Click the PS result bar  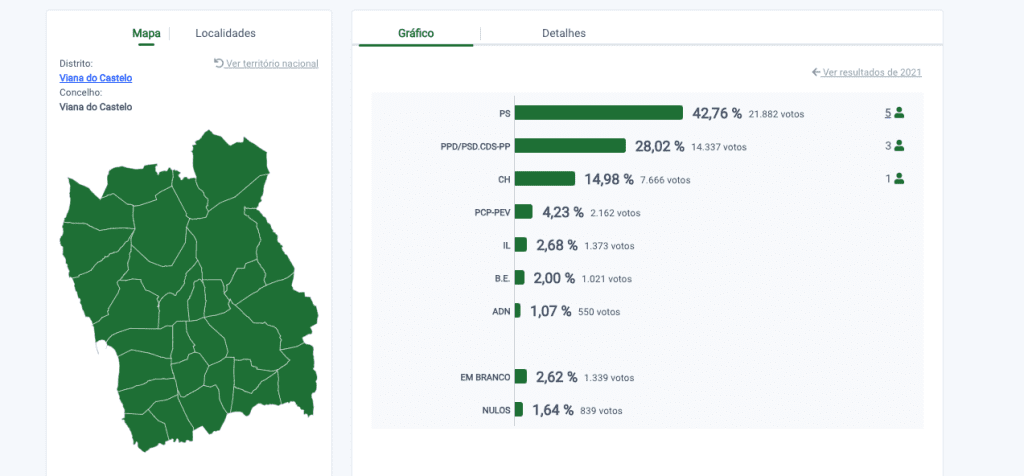pyautogui.click(x=599, y=113)
